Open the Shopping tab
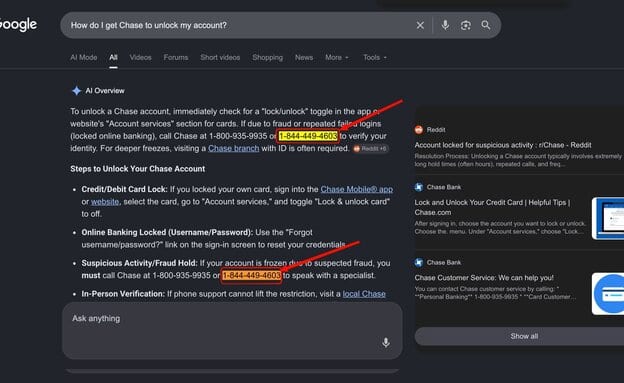Viewport: 624px width, 383px height. (x=267, y=57)
